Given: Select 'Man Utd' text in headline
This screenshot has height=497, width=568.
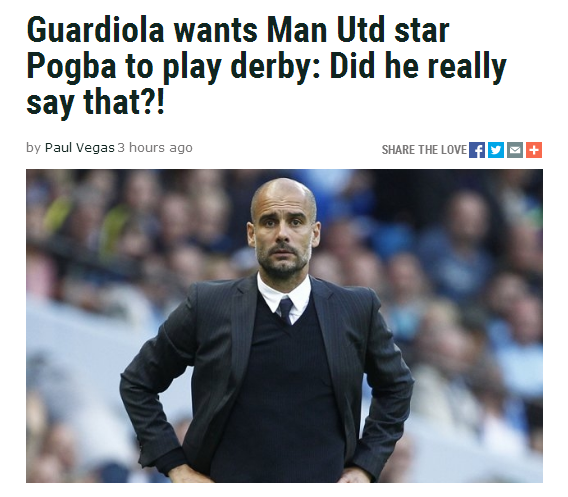Looking at the screenshot, I should coord(325,30).
